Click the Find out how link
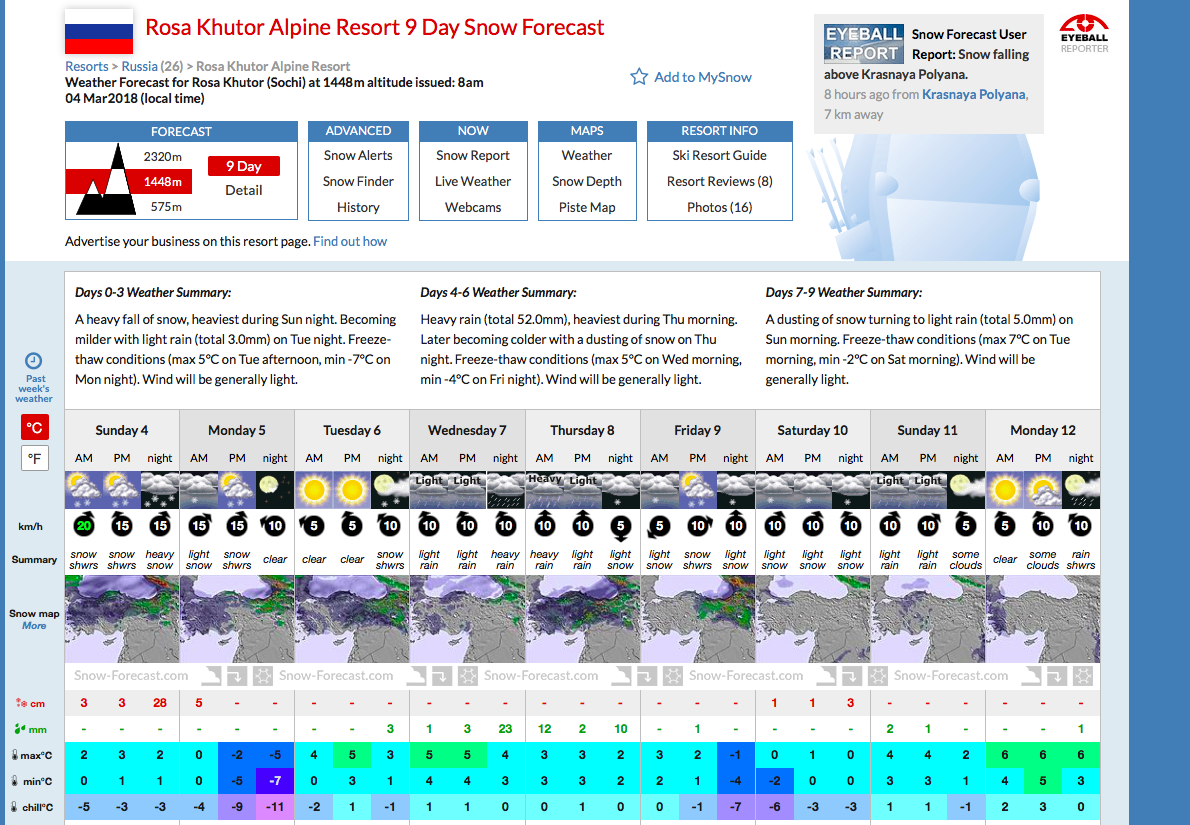The width and height of the screenshot is (1190, 825). [350, 241]
